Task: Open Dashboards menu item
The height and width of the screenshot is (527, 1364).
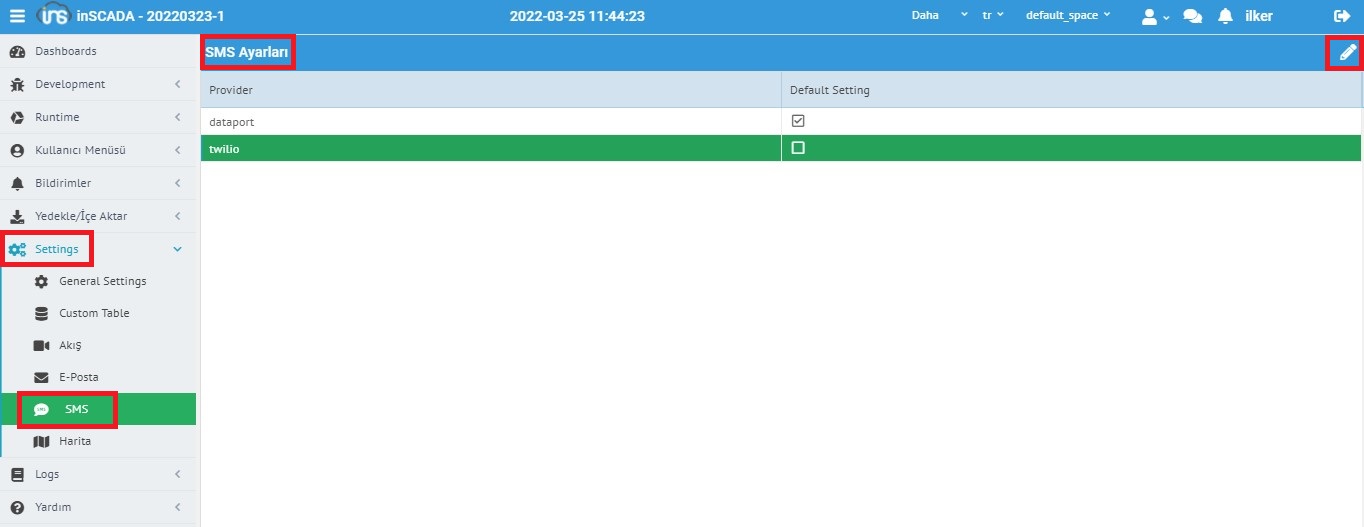Action: tap(98, 51)
